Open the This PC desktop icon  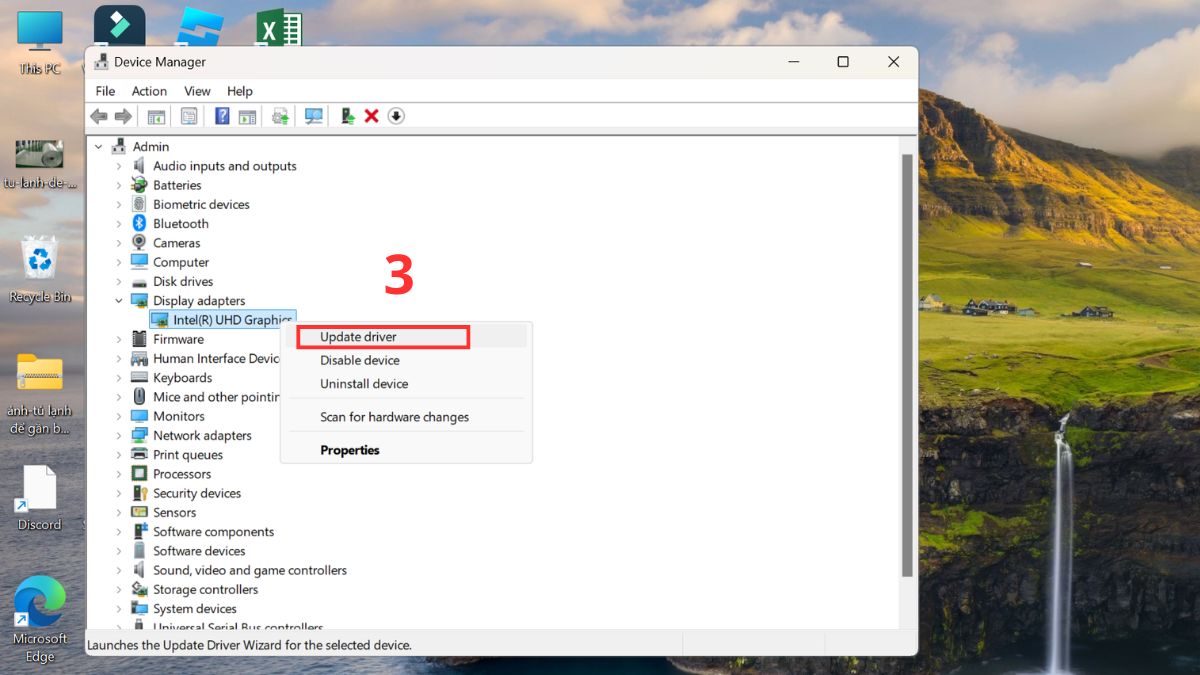(40, 43)
